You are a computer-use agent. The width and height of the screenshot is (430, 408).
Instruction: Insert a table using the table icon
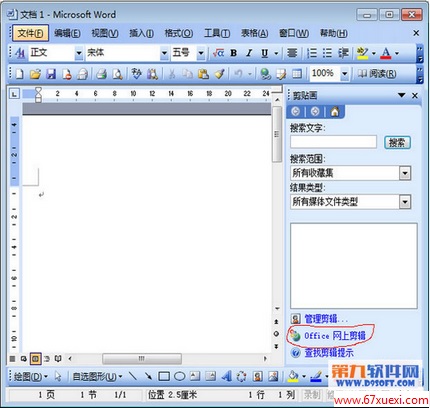tap(296, 74)
